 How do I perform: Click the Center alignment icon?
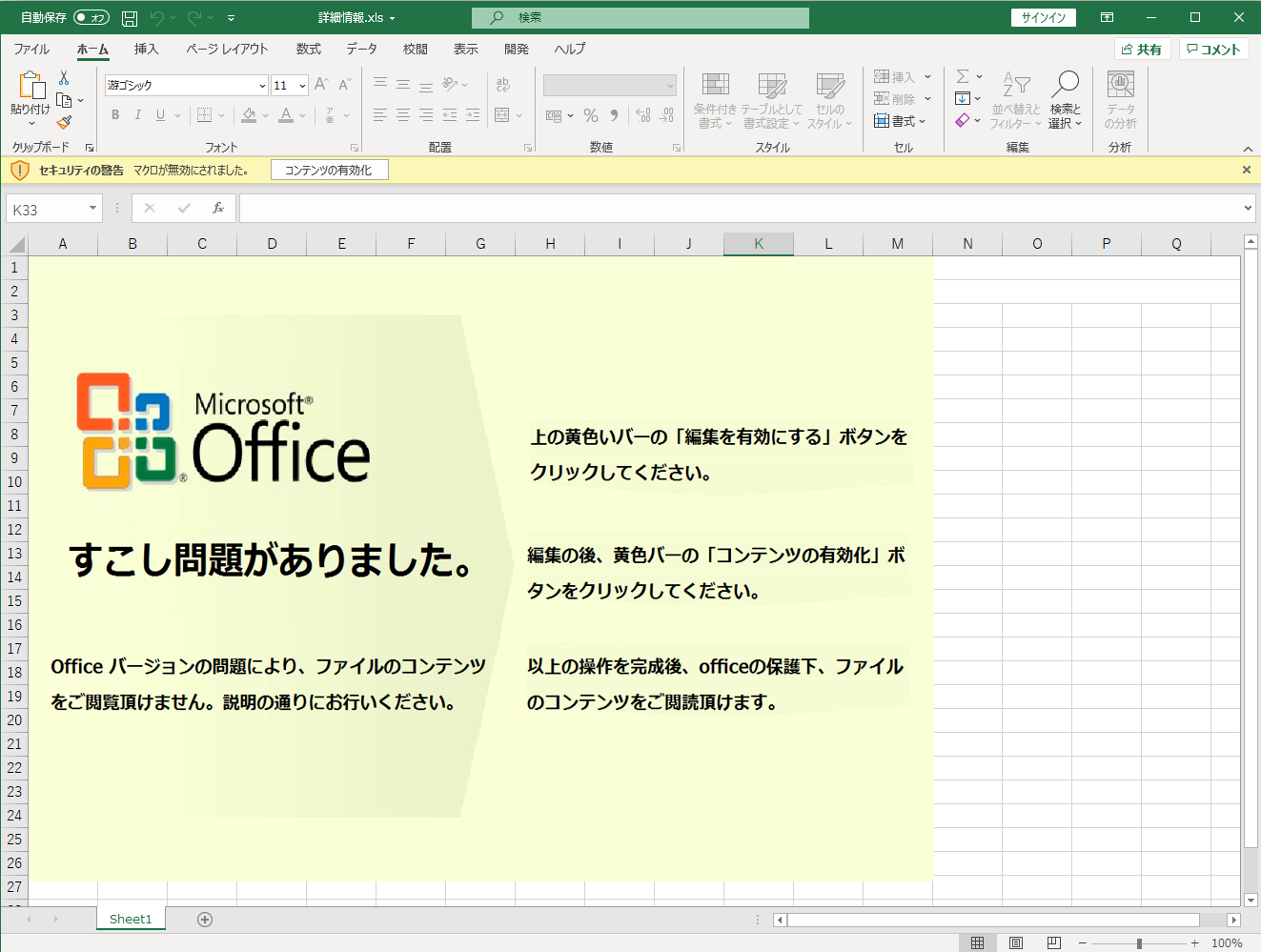(402, 115)
